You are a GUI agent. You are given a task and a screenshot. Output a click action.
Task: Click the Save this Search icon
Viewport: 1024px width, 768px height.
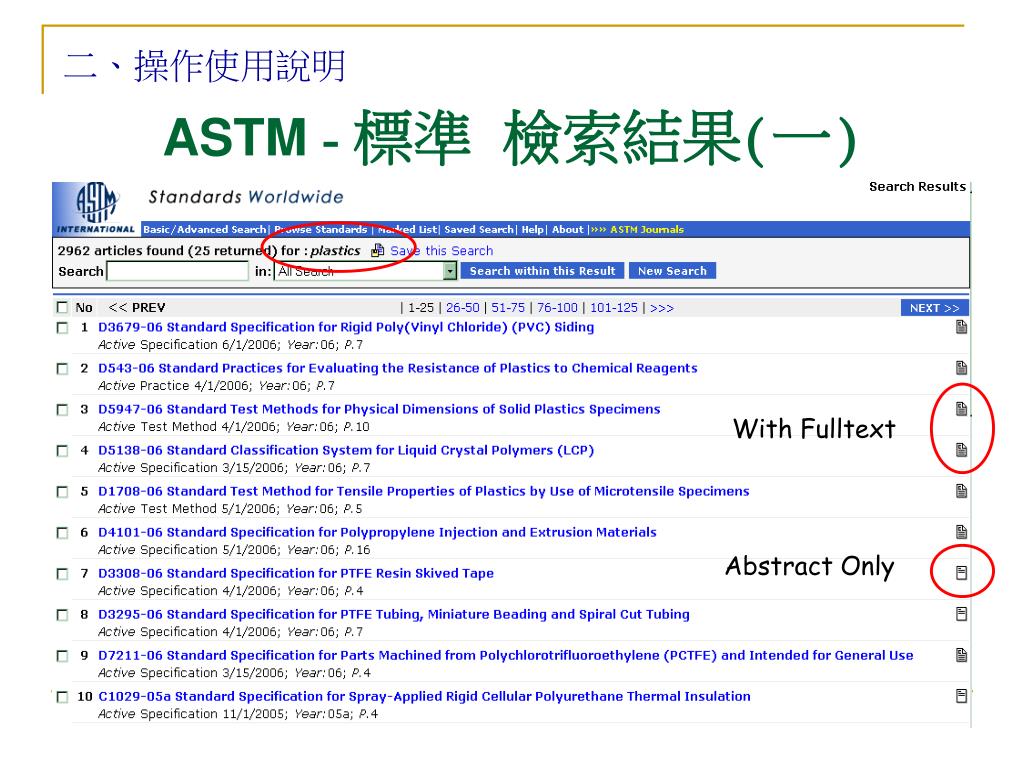377,251
